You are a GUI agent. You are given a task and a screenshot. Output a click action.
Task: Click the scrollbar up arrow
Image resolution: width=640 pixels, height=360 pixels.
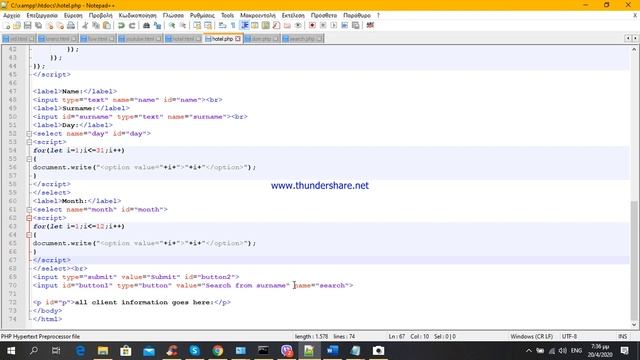(x=634, y=49)
